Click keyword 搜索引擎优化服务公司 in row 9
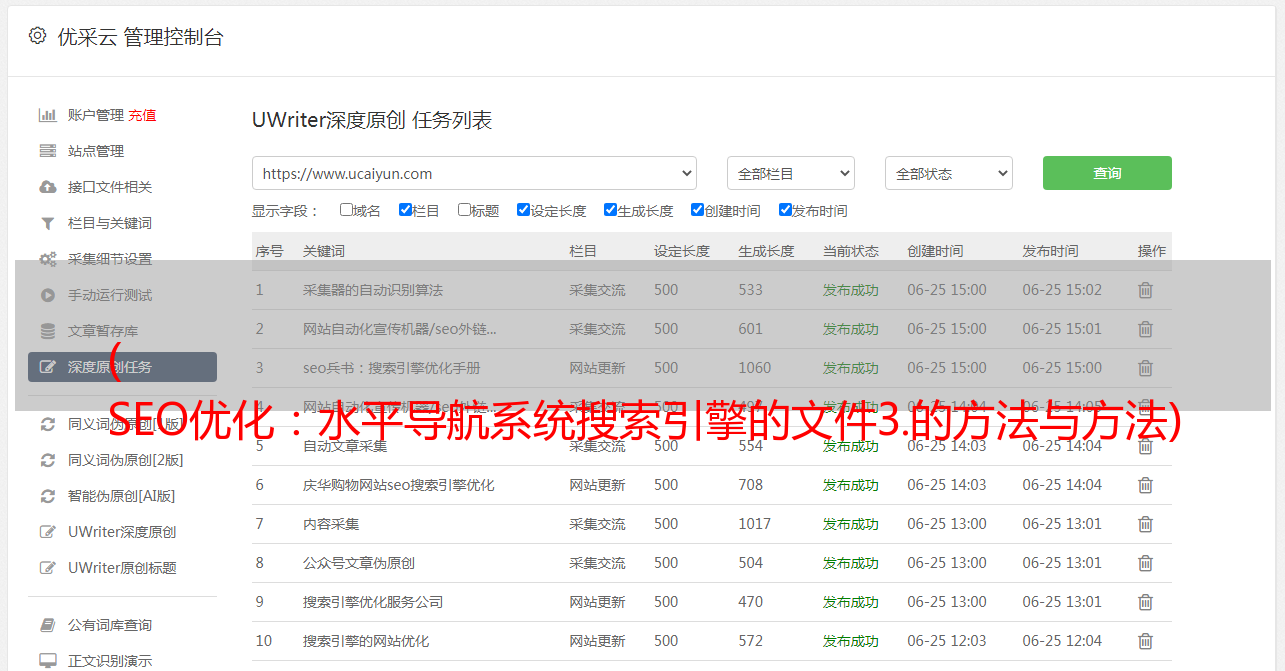 coord(373,602)
